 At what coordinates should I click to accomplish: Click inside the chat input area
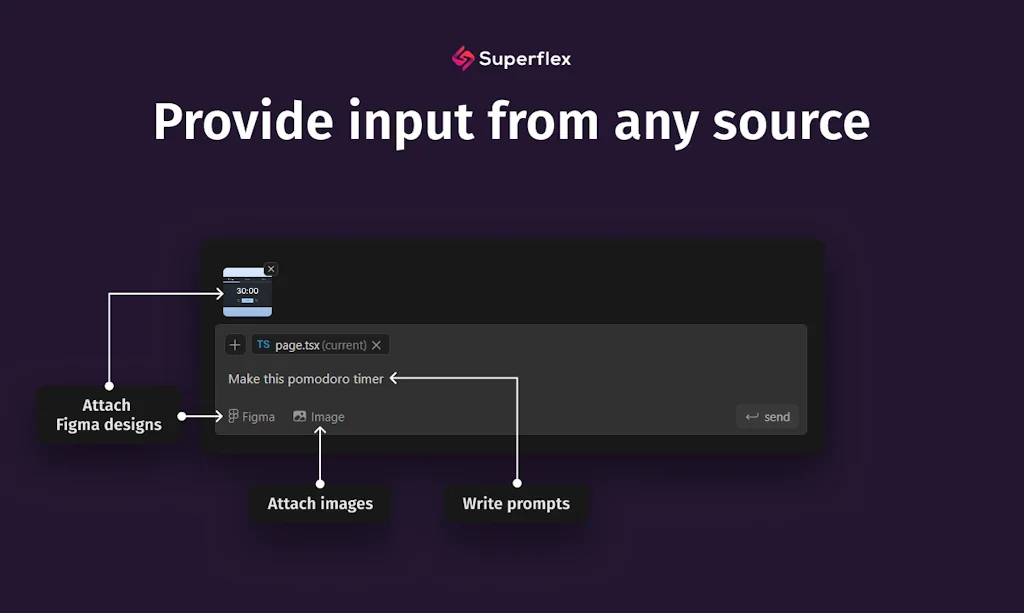500,380
